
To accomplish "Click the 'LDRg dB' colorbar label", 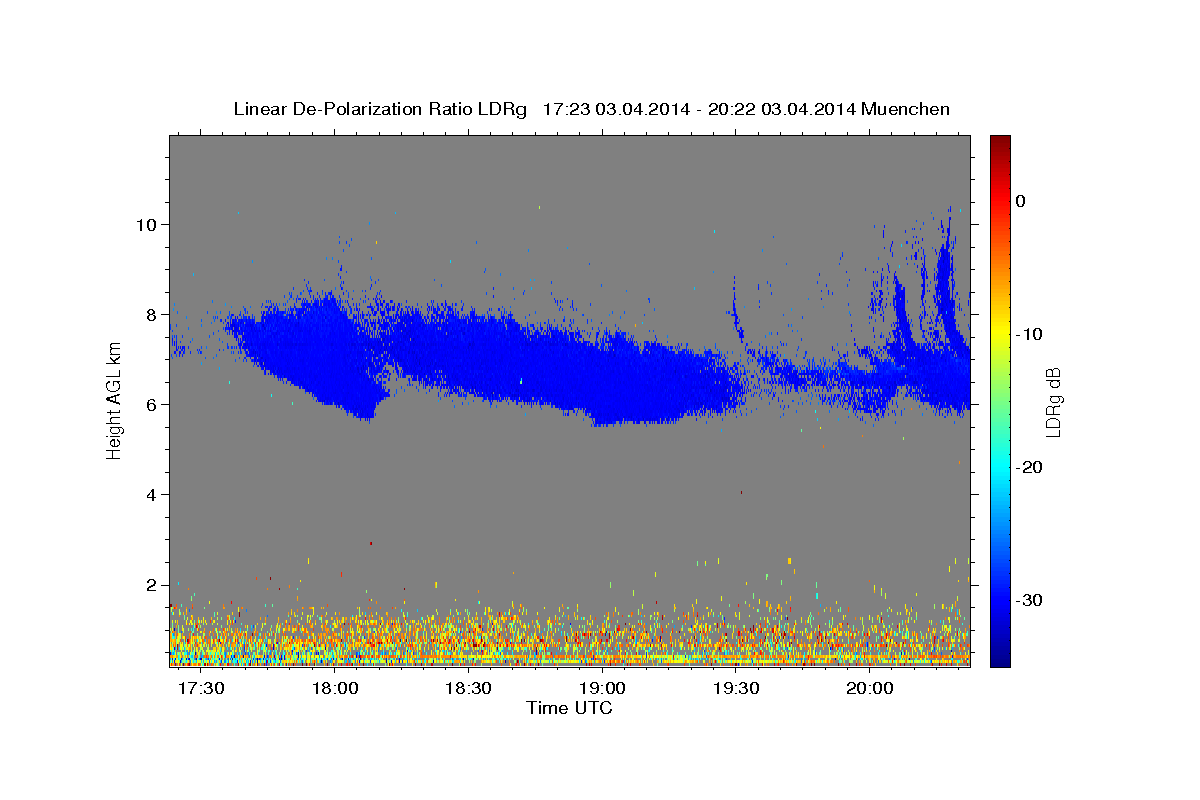I will (1052, 402).
